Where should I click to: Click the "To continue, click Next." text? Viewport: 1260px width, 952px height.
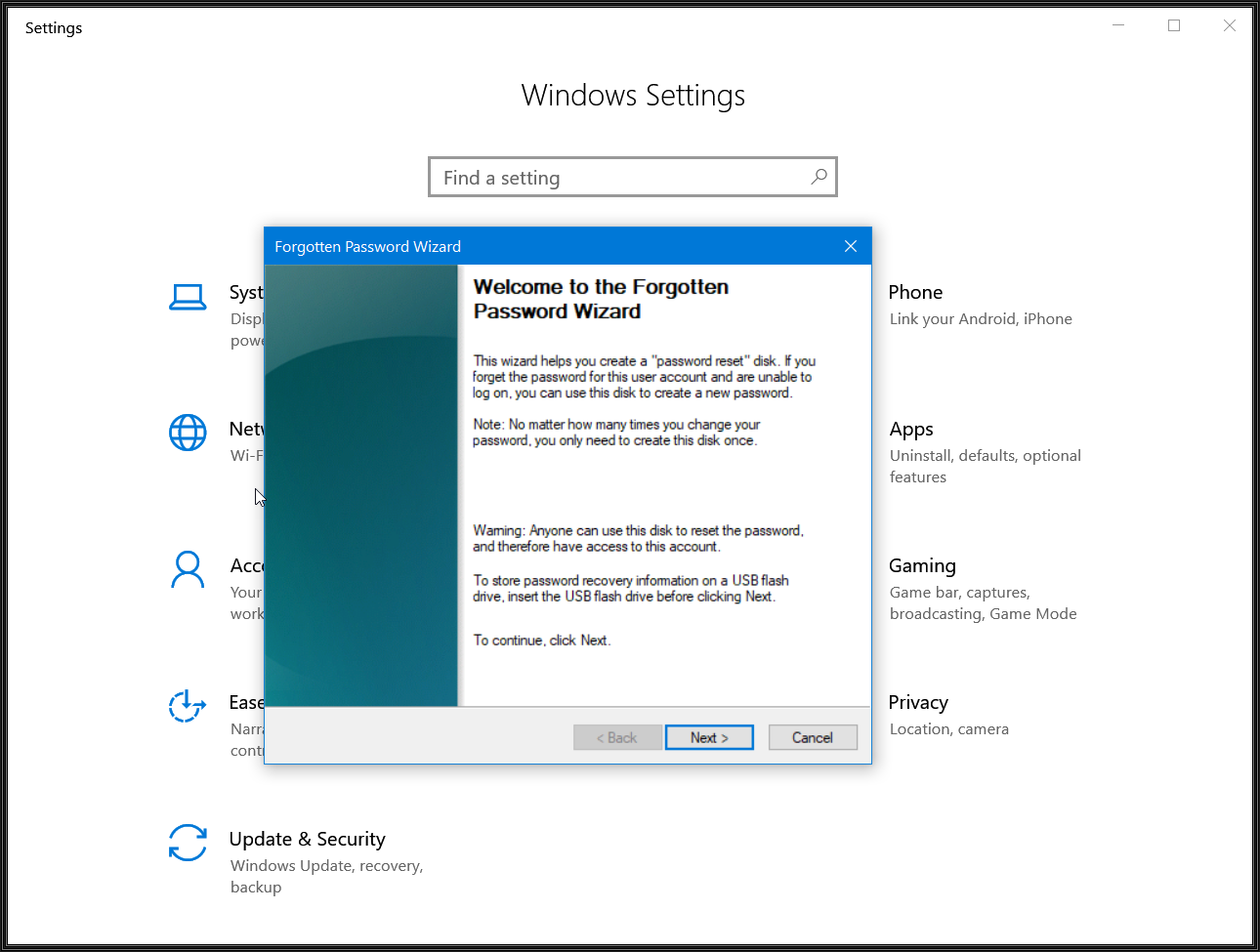542,641
